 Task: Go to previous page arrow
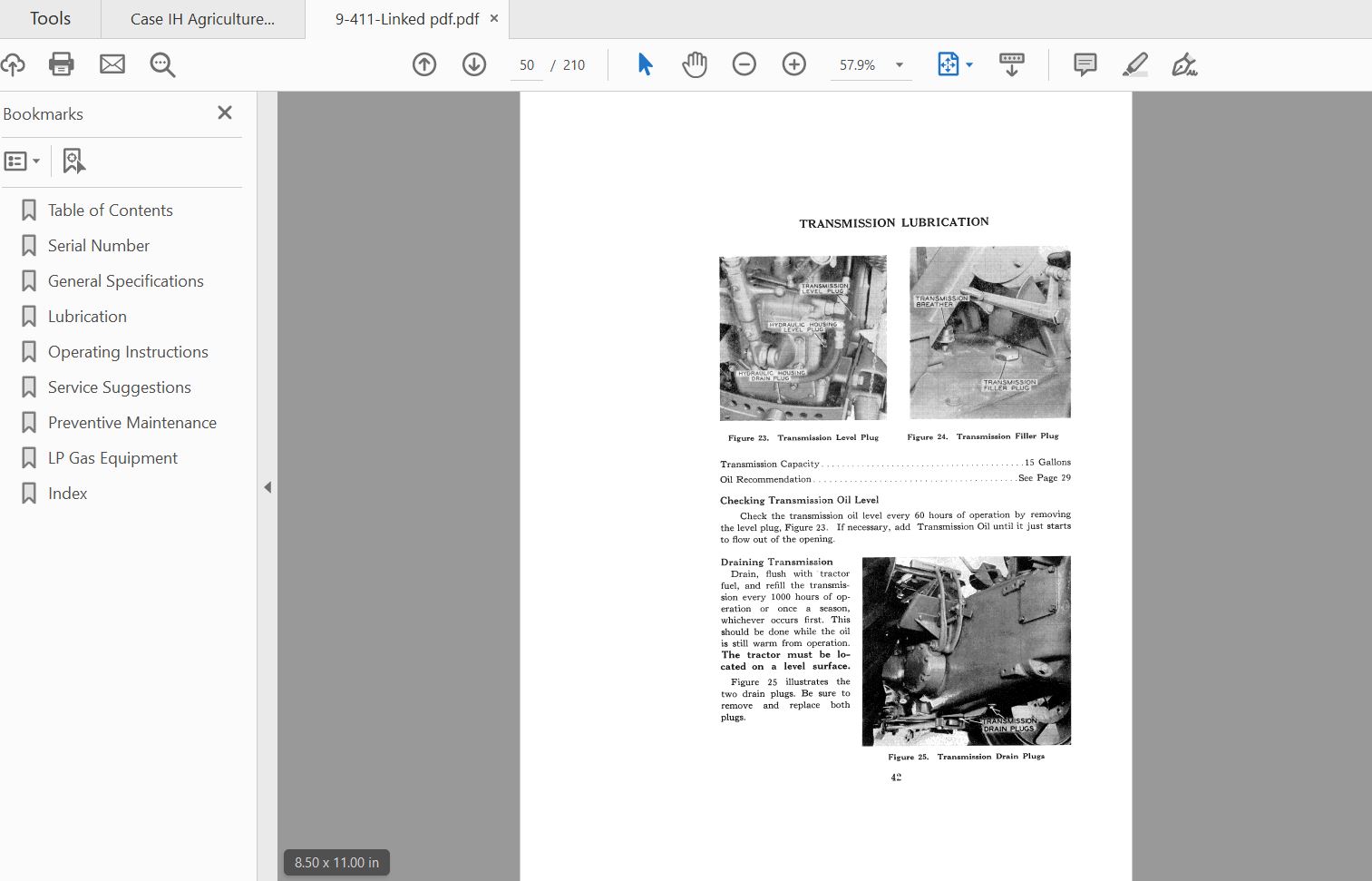(x=424, y=64)
